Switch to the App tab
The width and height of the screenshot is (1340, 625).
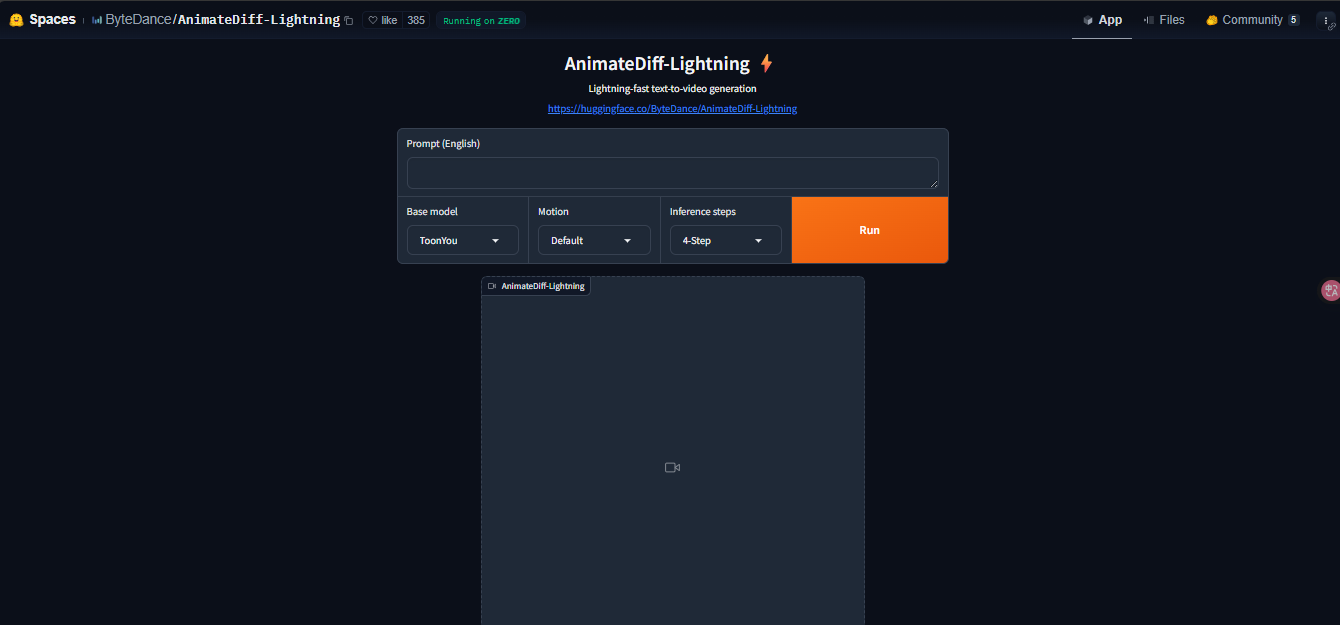point(1102,20)
